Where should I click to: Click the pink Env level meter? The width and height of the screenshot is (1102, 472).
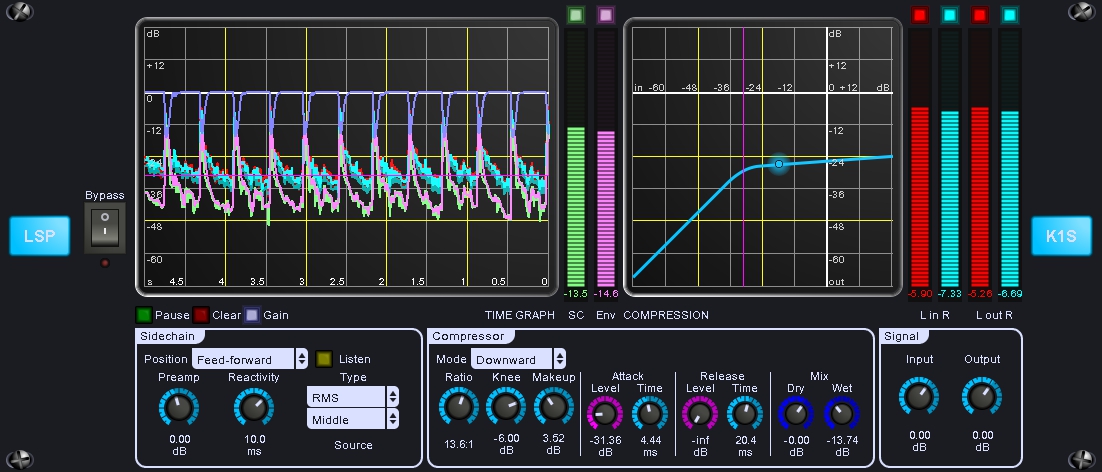point(606,158)
